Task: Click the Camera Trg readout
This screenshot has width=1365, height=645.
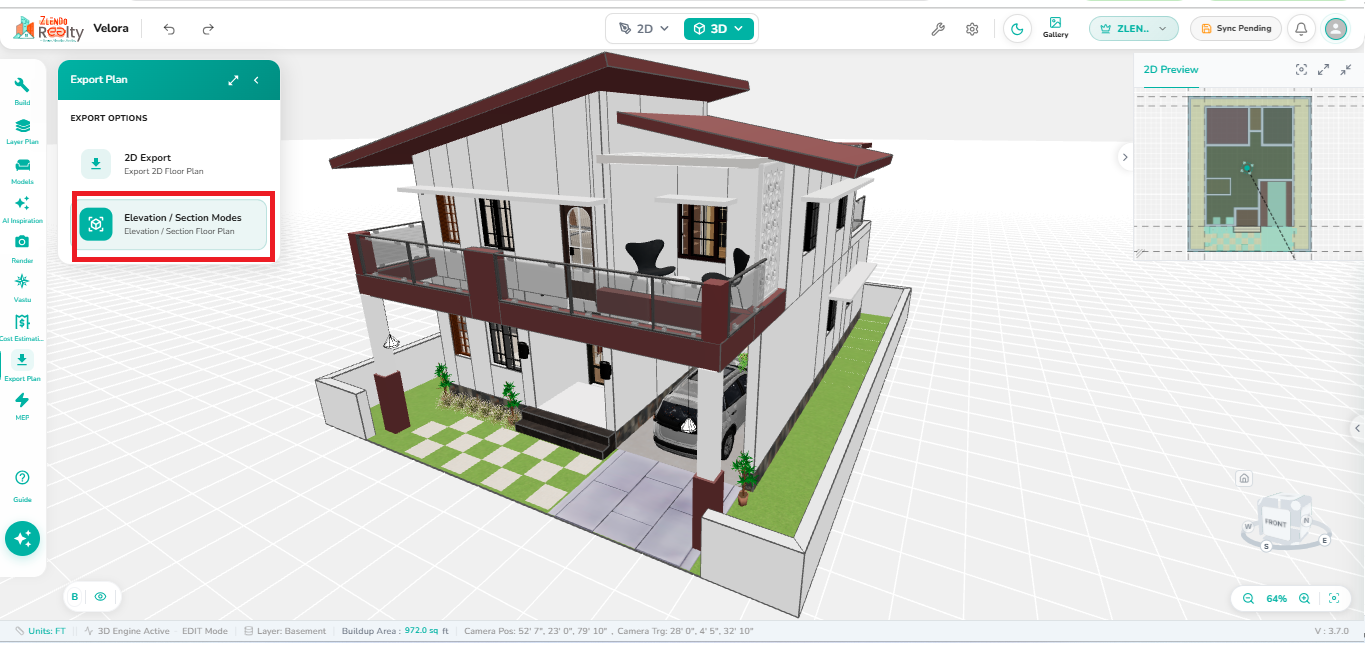Action: 685,631
